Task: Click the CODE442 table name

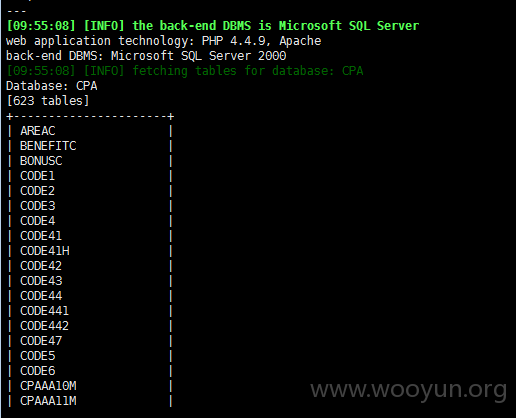Action: pyautogui.click(x=44, y=326)
